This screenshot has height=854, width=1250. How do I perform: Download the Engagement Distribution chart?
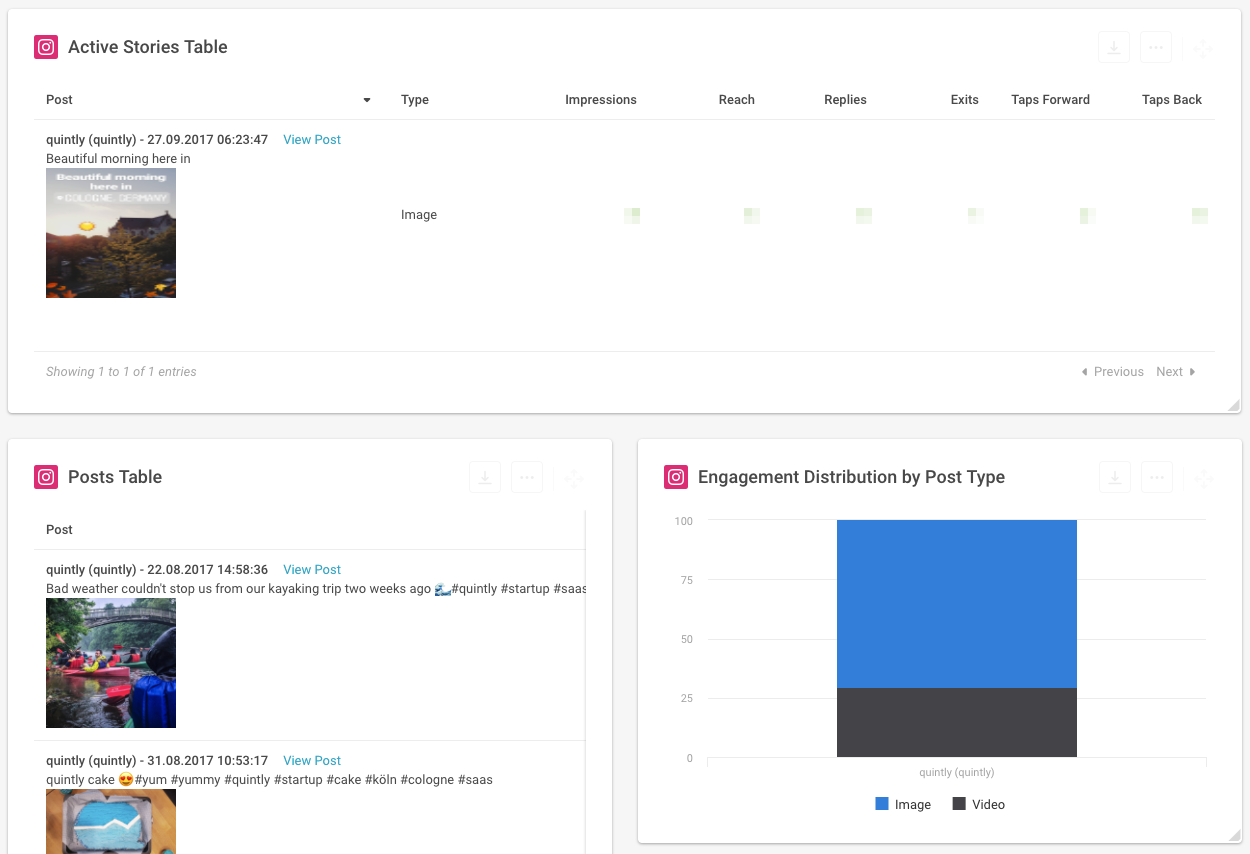pyautogui.click(x=1115, y=477)
